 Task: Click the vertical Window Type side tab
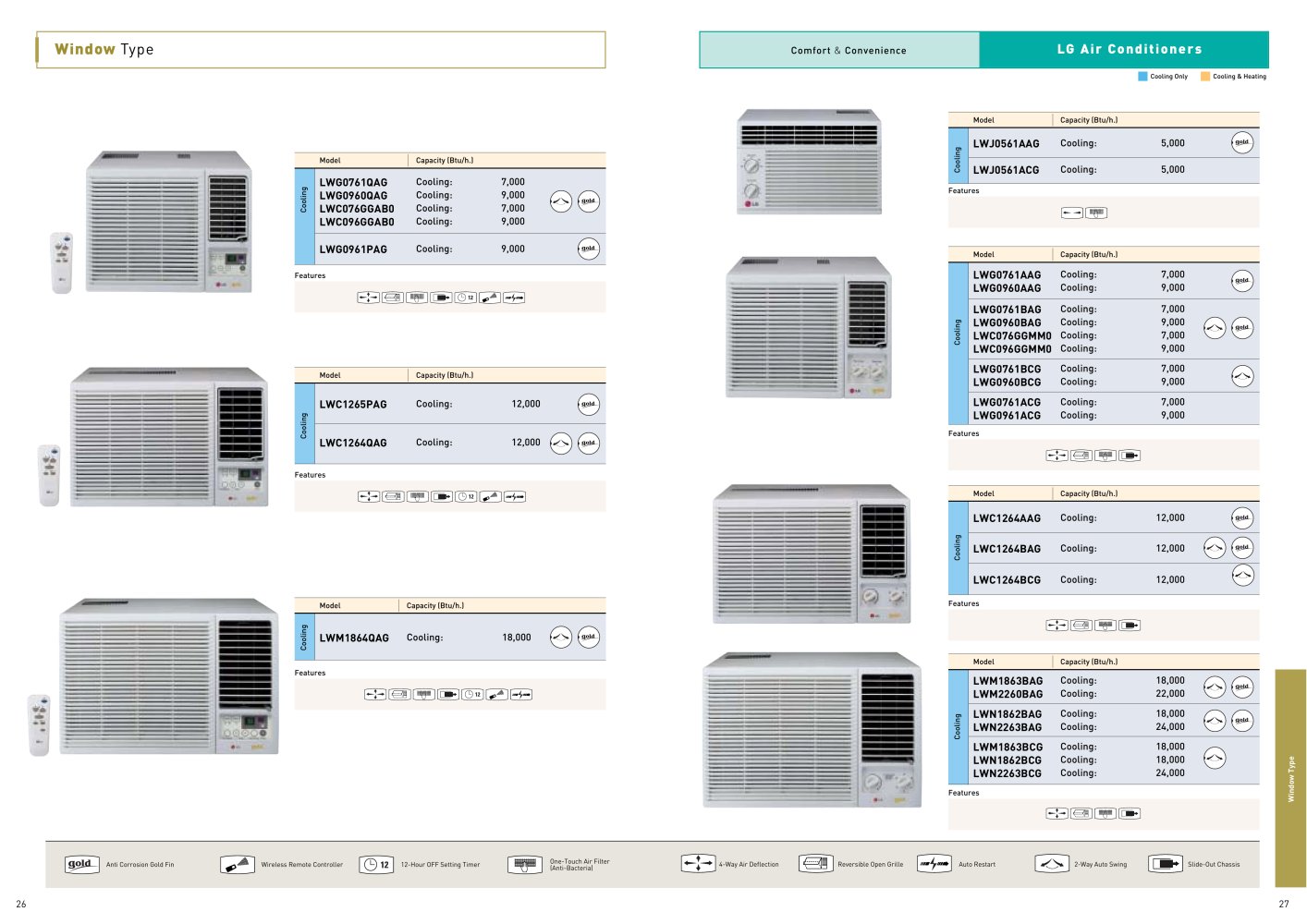[1290, 778]
